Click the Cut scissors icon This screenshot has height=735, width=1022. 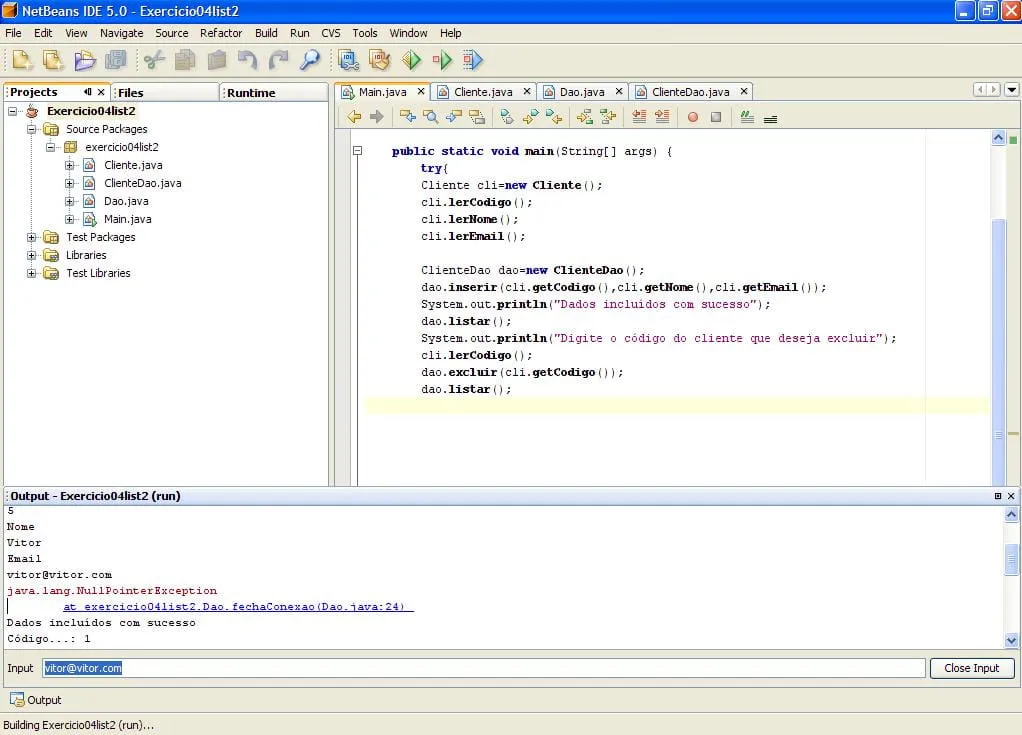click(x=154, y=60)
